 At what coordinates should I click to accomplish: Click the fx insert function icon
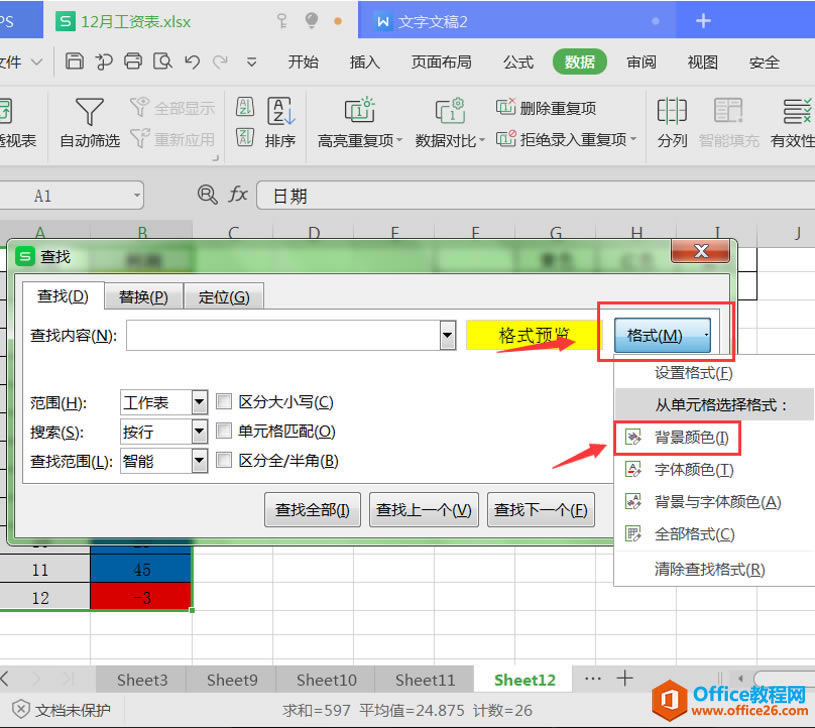(x=238, y=195)
